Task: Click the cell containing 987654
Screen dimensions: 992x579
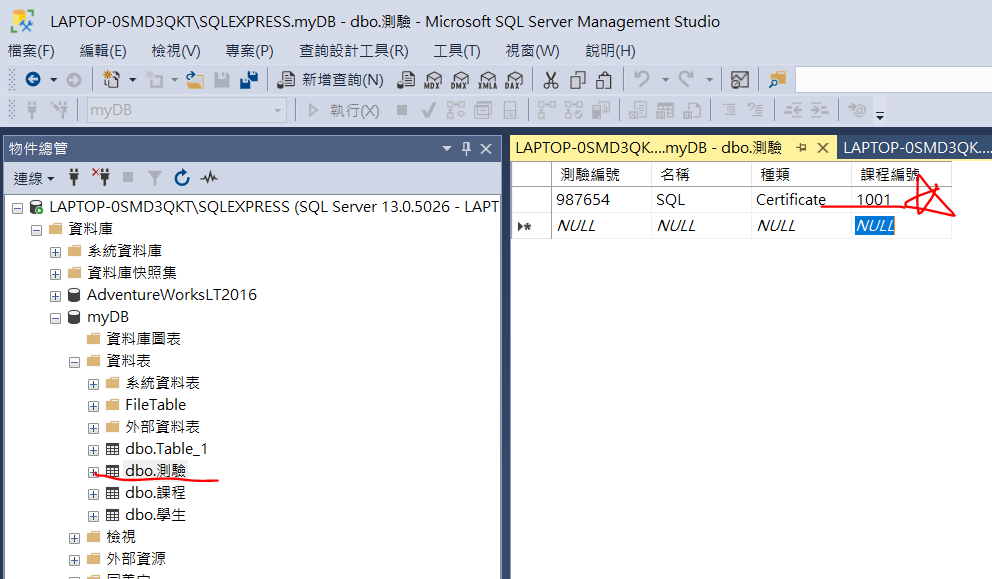Action: pos(601,200)
